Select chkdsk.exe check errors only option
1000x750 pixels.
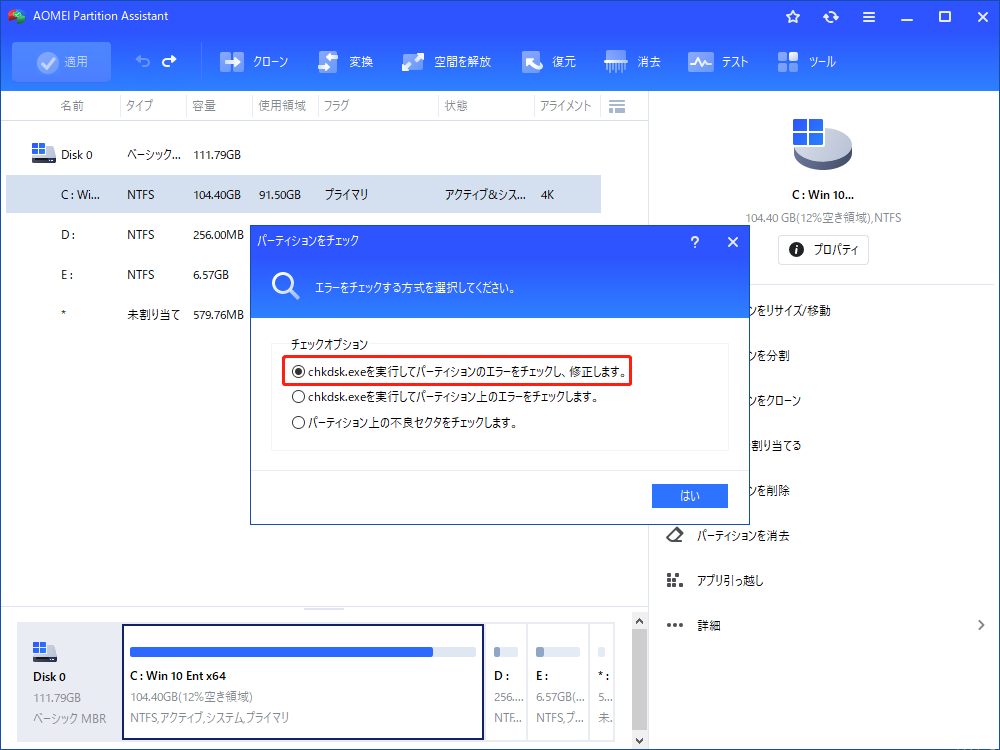click(x=445, y=397)
